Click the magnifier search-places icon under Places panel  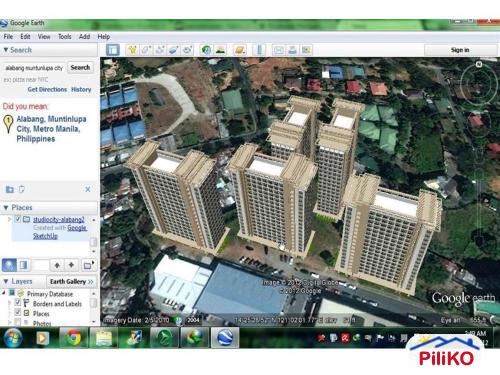(9, 265)
